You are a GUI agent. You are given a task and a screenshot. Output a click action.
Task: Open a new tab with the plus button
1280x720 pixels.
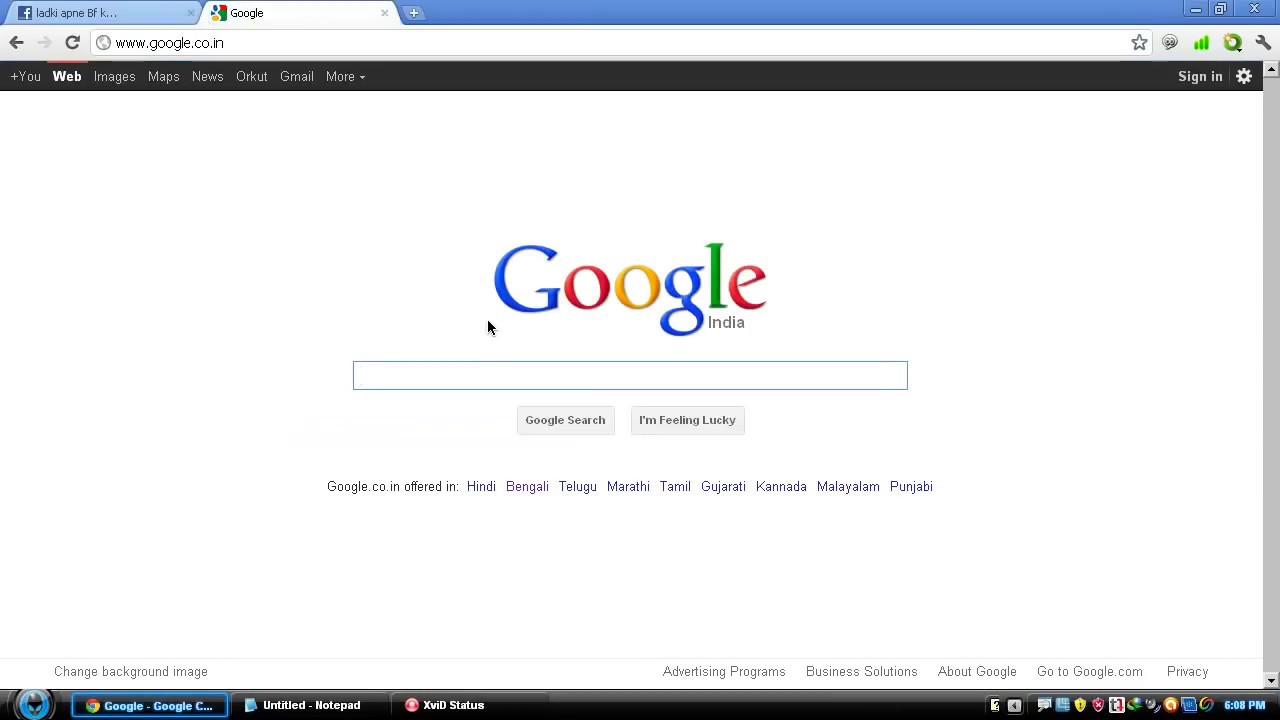413,13
